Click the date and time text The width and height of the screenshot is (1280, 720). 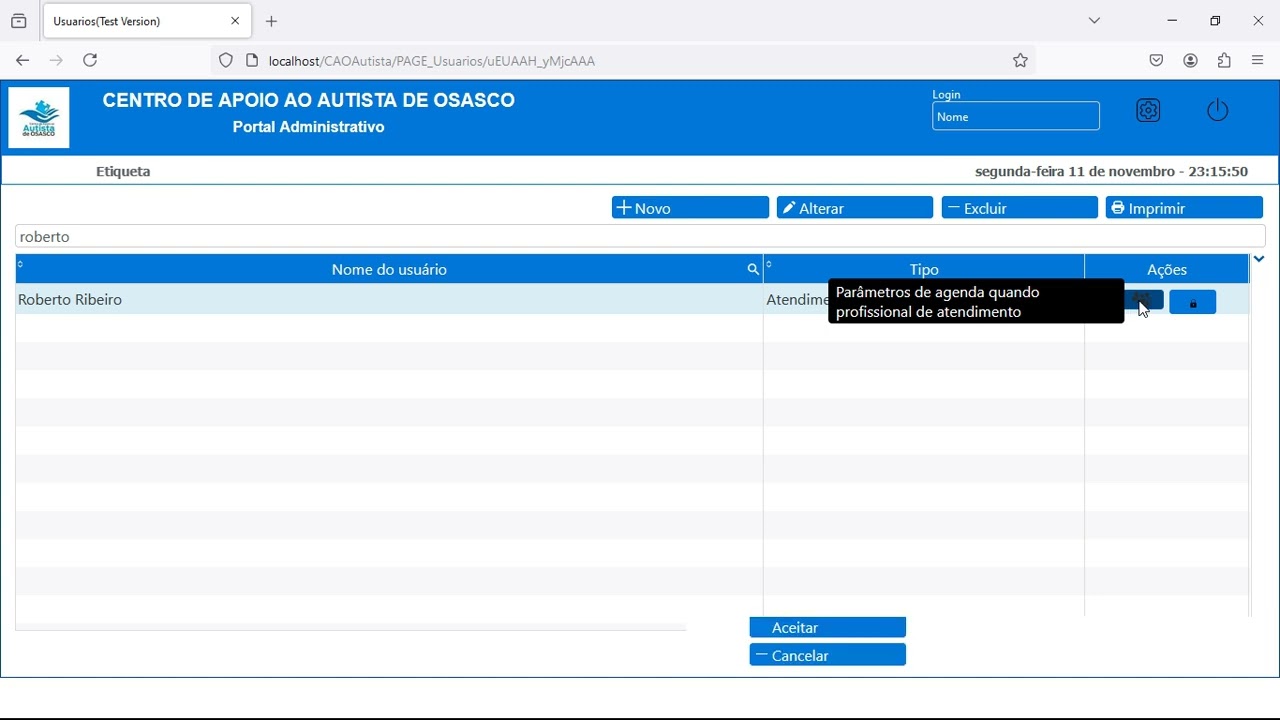click(1111, 172)
